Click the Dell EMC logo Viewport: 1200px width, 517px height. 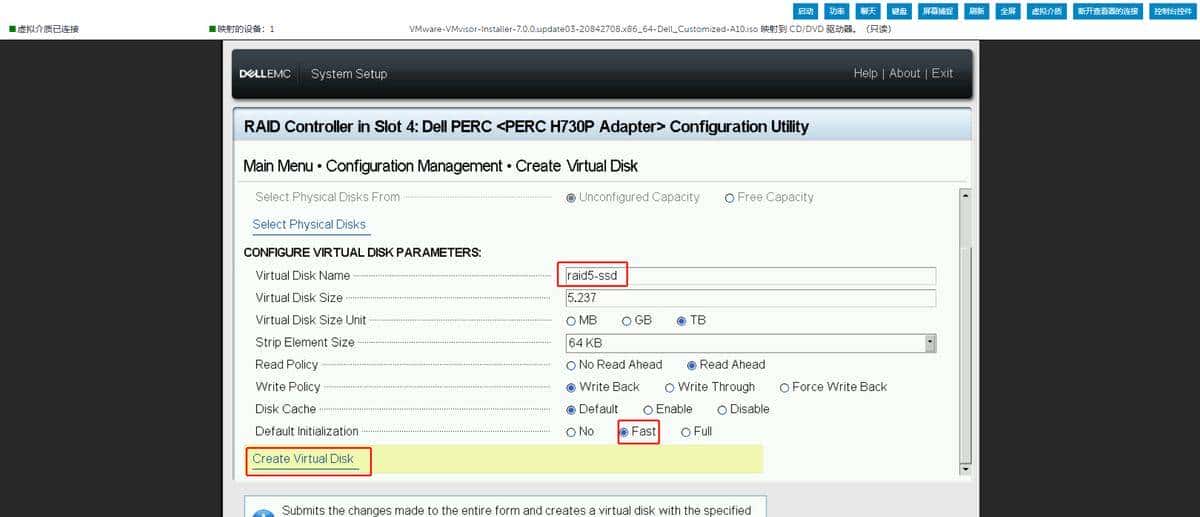pos(265,74)
